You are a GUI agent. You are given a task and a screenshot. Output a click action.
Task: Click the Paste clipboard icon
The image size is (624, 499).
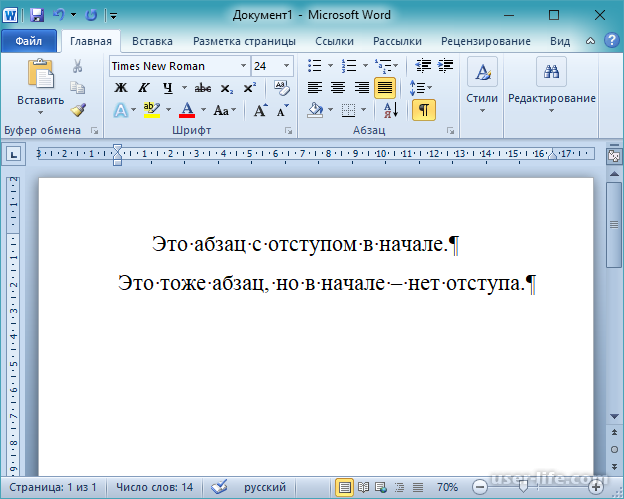click(x=41, y=73)
